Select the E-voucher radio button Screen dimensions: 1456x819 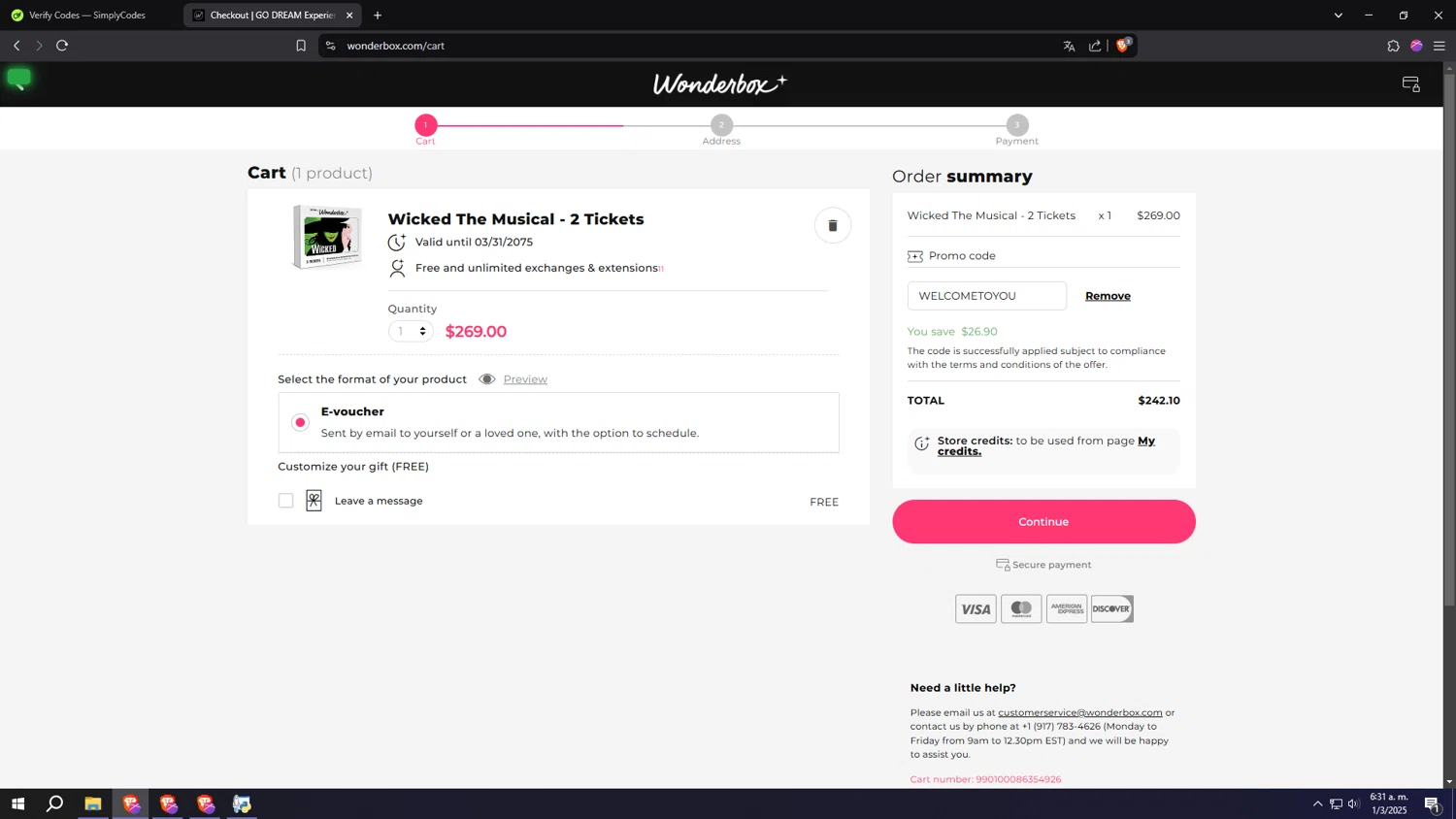[x=300, y=422]
